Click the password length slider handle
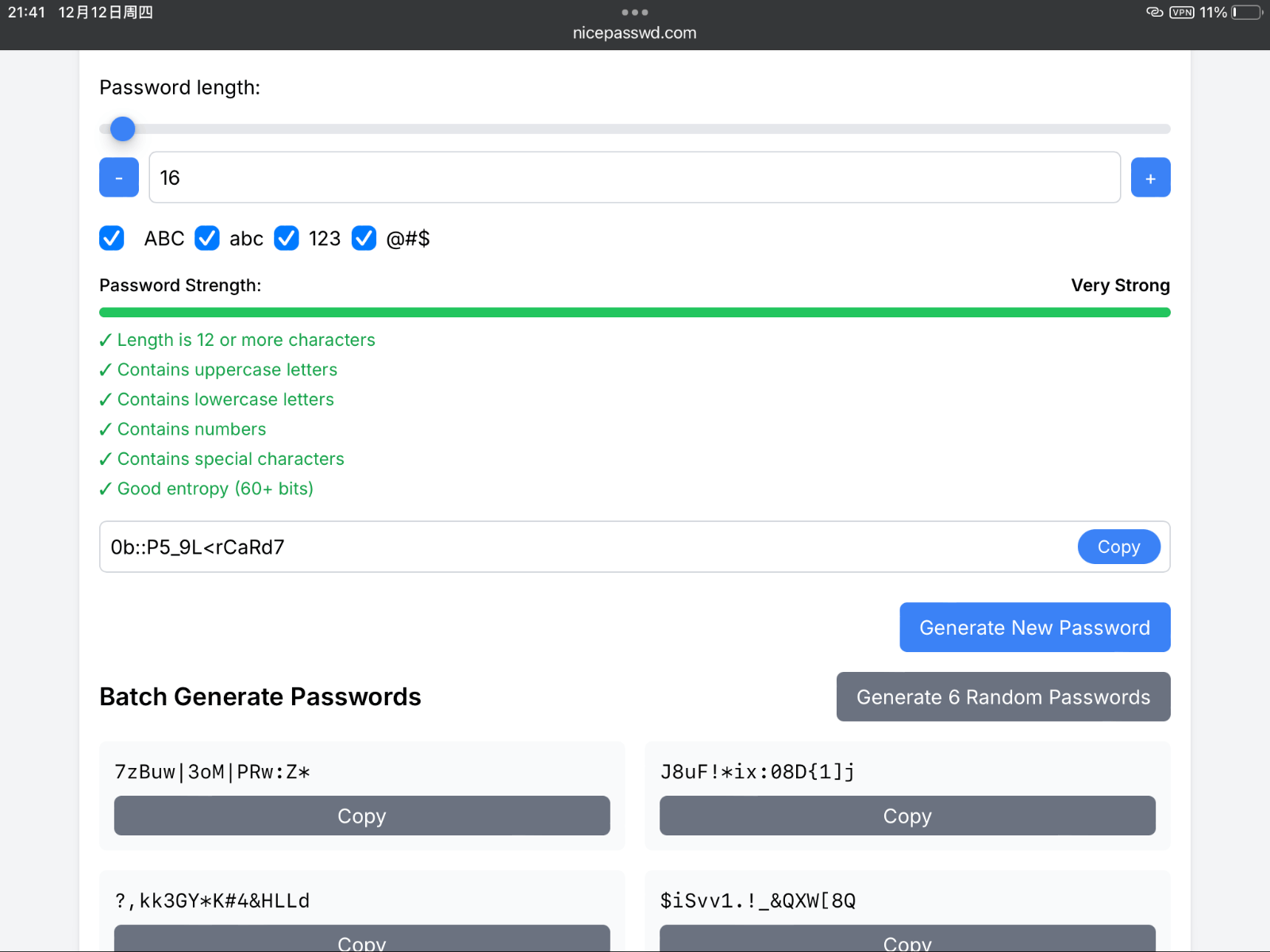 (122, 129)
